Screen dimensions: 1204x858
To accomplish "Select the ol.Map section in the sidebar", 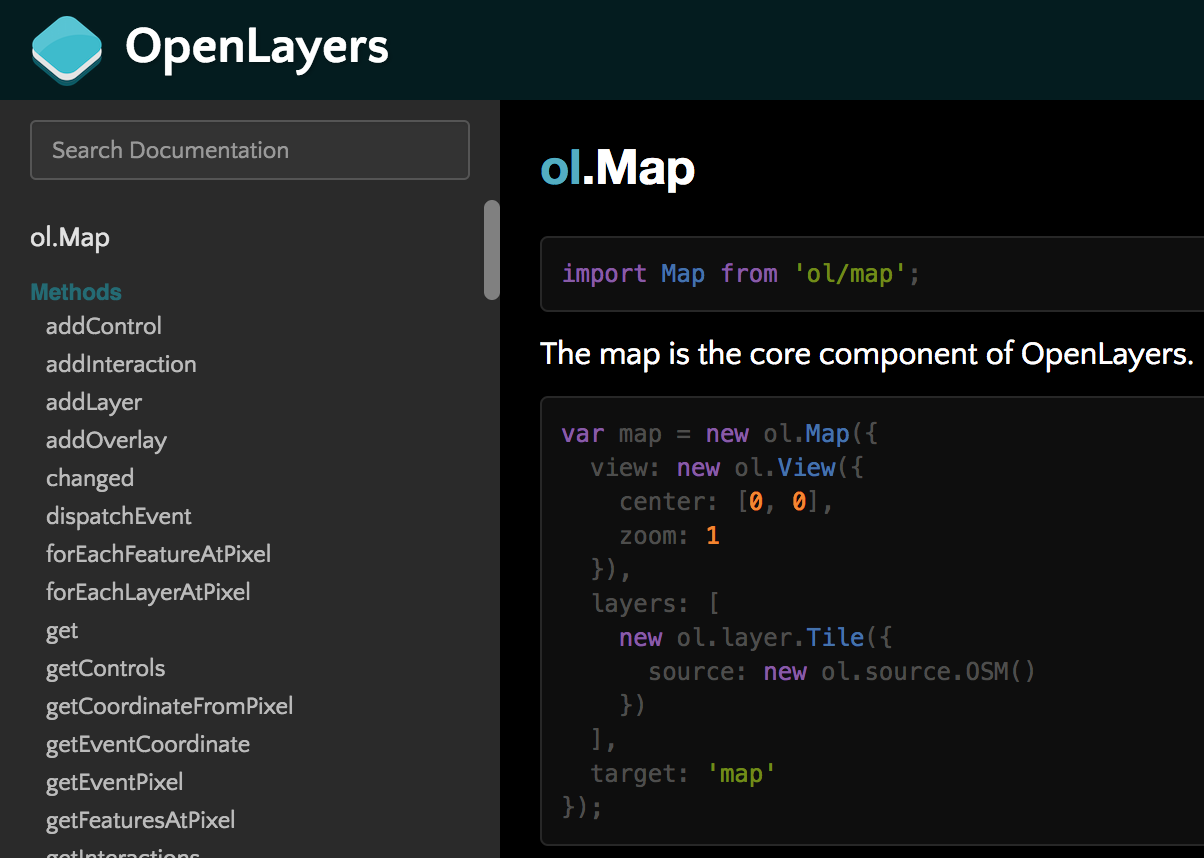I will pos(70,237).
